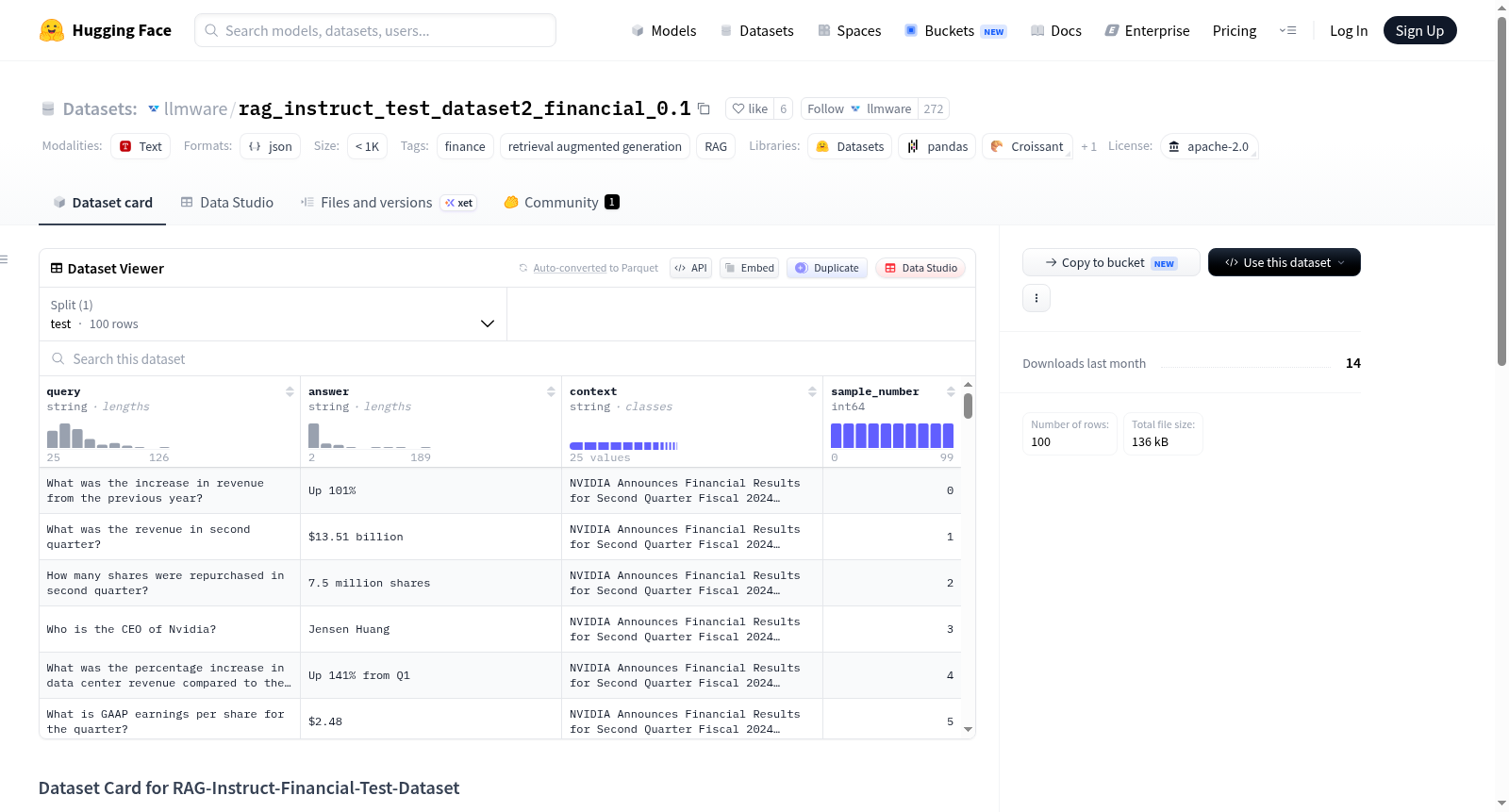The width and height of the screenshot is (1509, 812).
Task: Select the "$13.51 billion" answer cell
Action: click(431, 537)
